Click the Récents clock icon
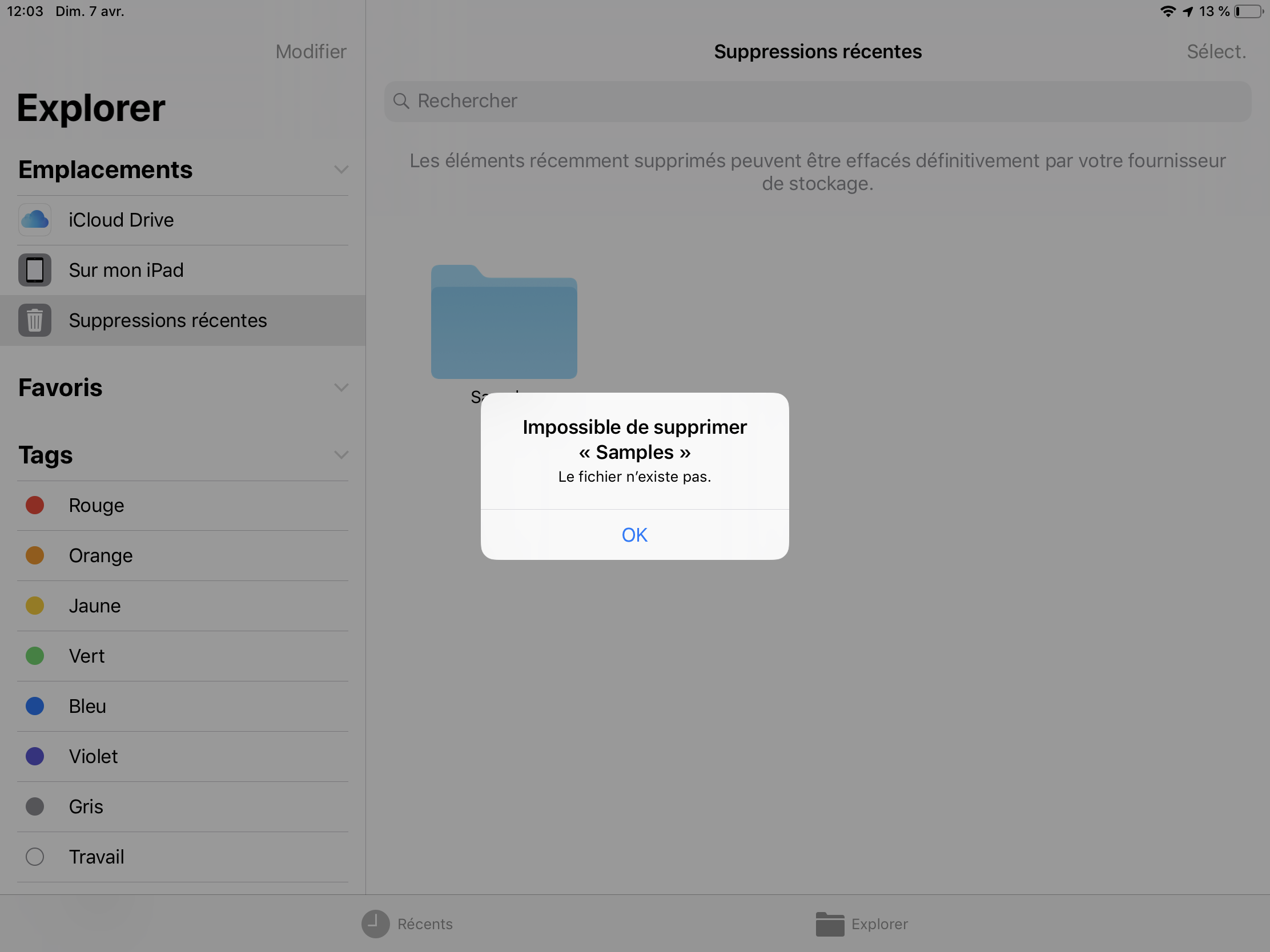 coord(376,924)
